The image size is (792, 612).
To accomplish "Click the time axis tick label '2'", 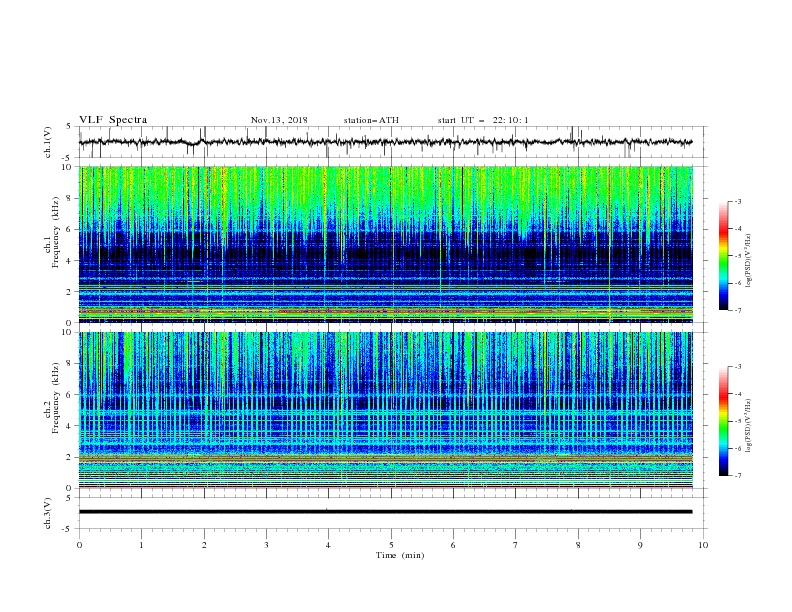I will (x=204, y=545).
